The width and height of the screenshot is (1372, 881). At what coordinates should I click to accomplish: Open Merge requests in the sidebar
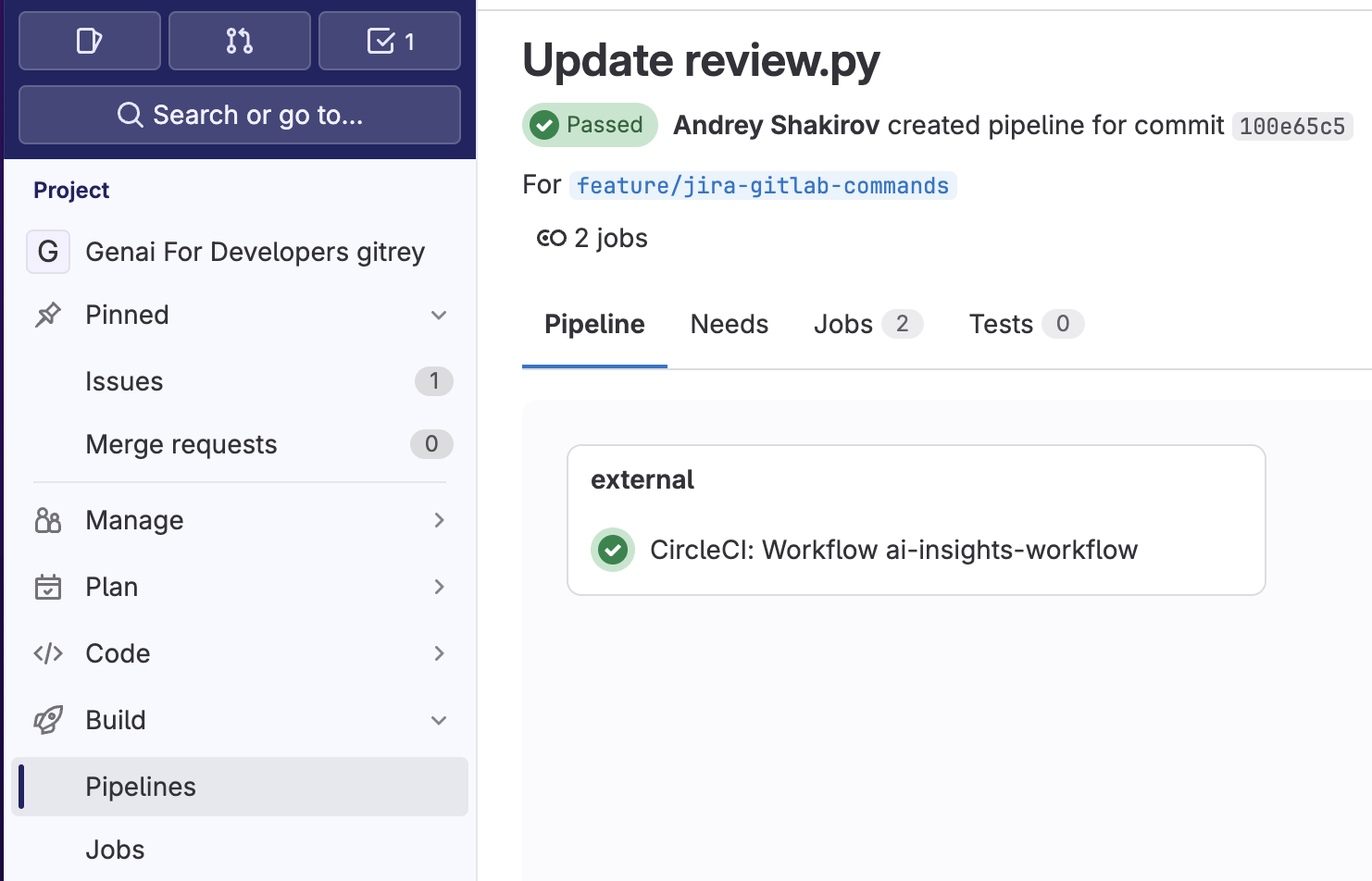(181, 444)
